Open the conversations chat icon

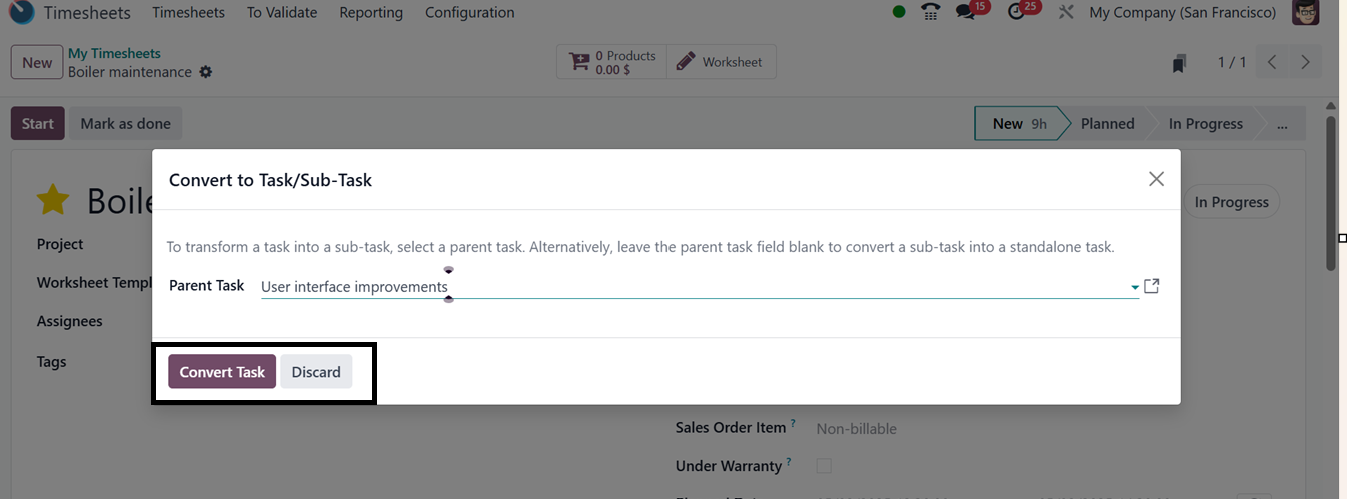click(966, 13)
